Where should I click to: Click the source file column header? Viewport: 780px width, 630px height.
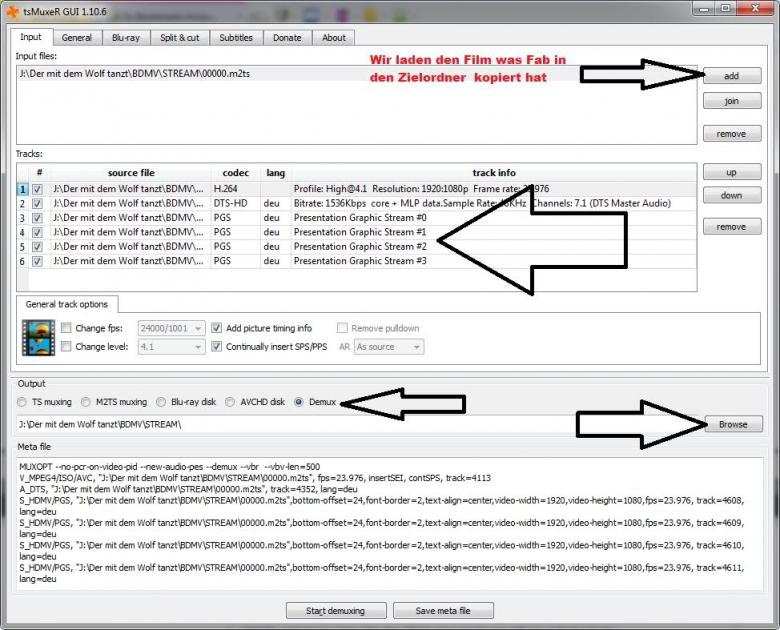pyautogui.click(x=131, y=173)
